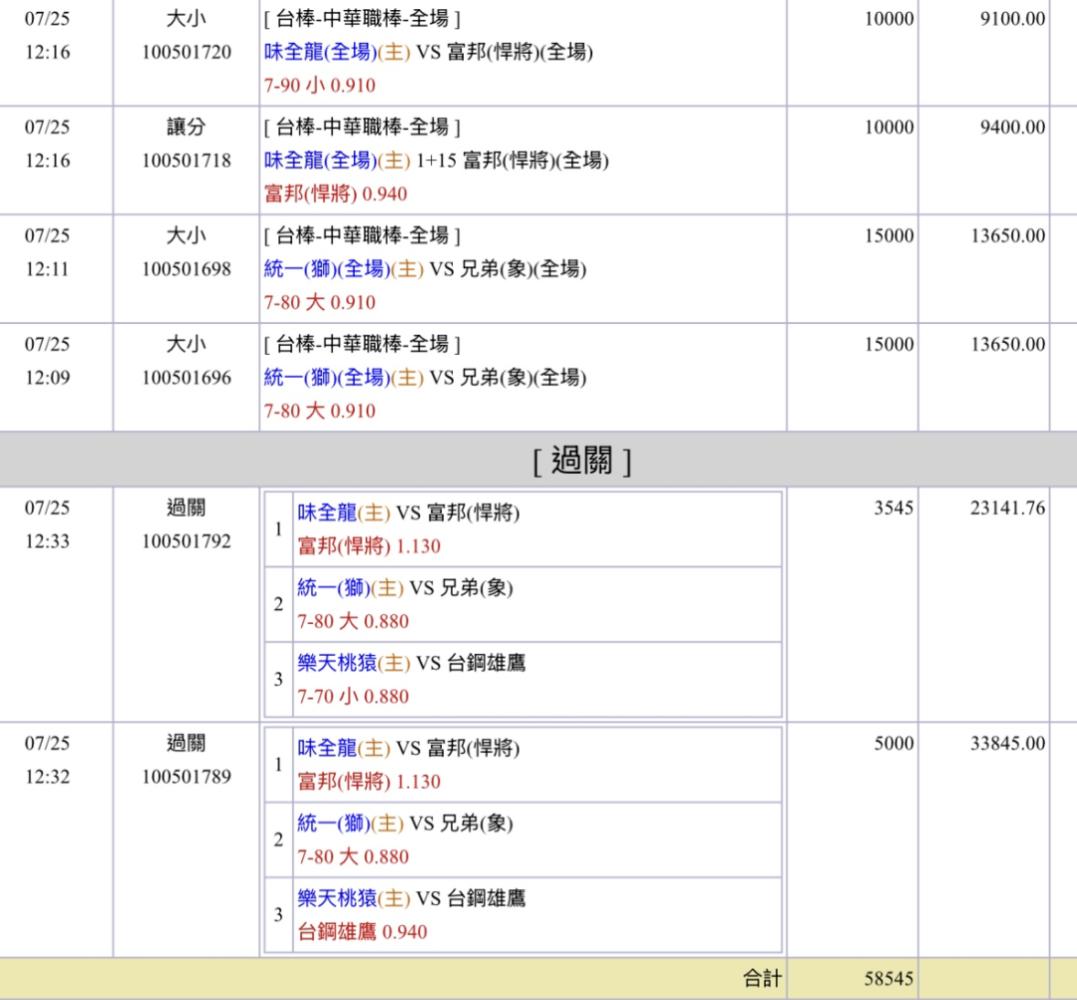Click the "23141.76" parlay payout
Screen dimensions: 1077x1000
click(x=1008, y=508)
